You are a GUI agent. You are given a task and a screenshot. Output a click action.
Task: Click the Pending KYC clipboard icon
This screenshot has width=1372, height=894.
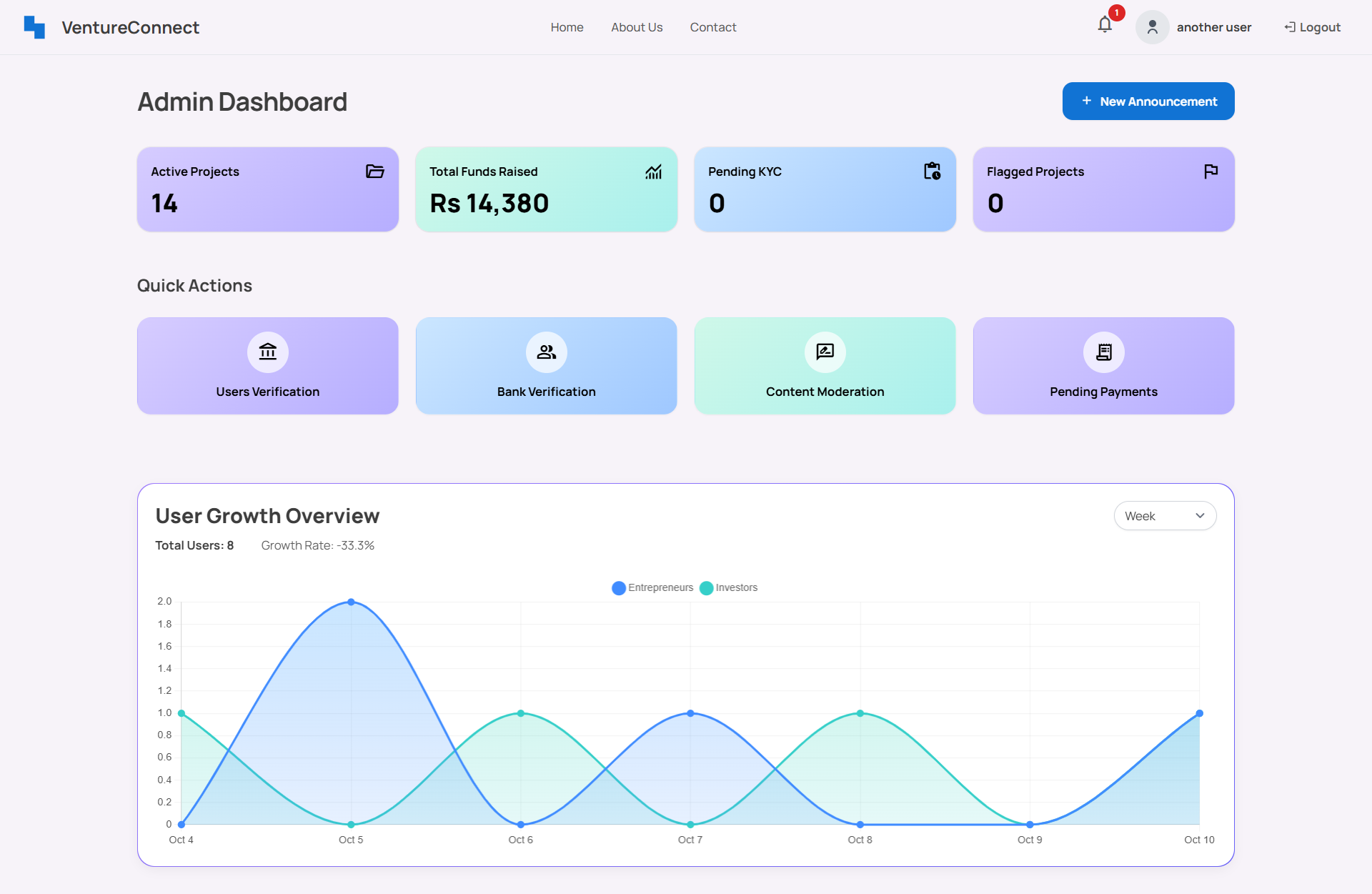pyautogui.click(x=932, y=172)
